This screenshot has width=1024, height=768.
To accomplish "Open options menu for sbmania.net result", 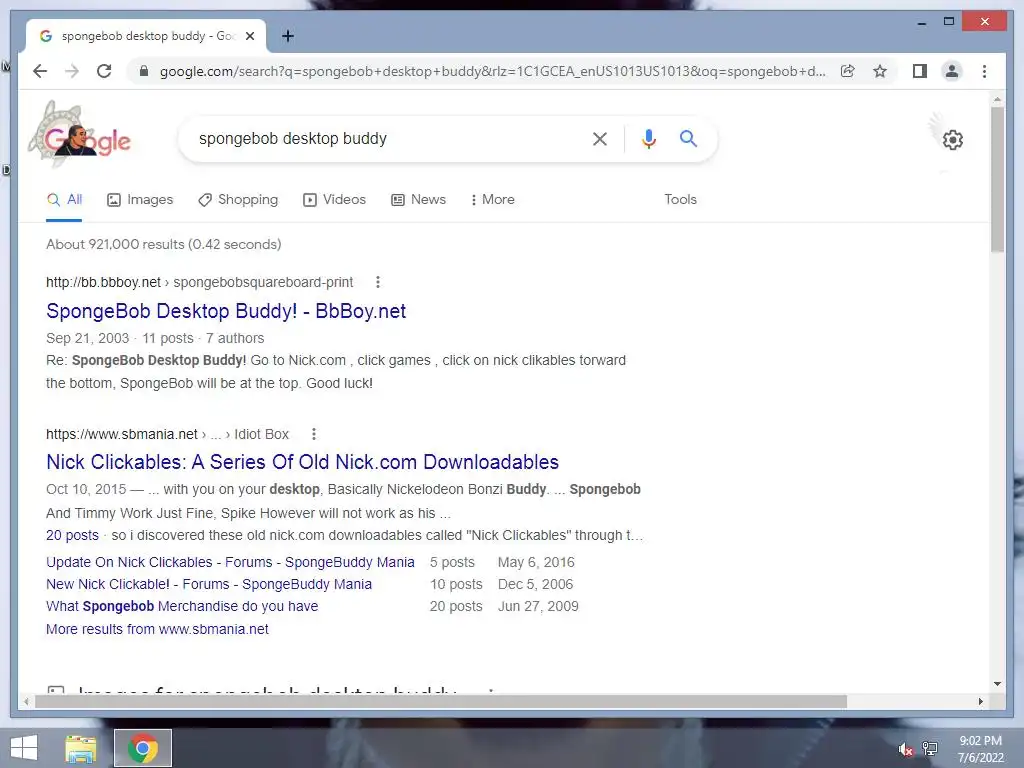I will (x=313, y=434).
